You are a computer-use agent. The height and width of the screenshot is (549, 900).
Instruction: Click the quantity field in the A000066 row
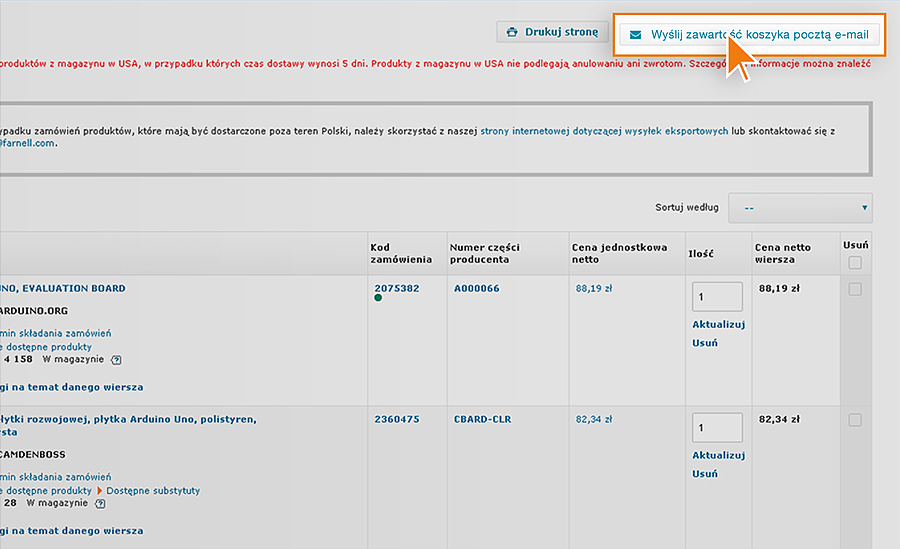click(717, 297)
